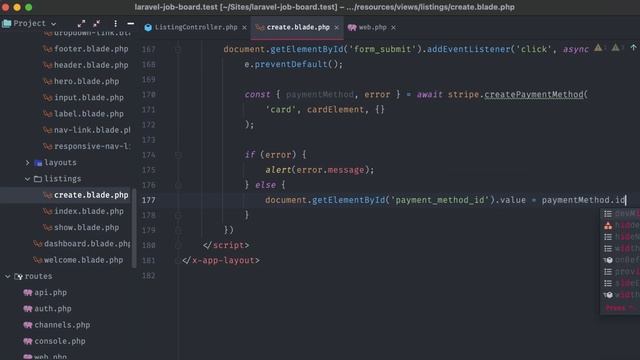Click line number 177 in gutter

(x=149, y=200)
